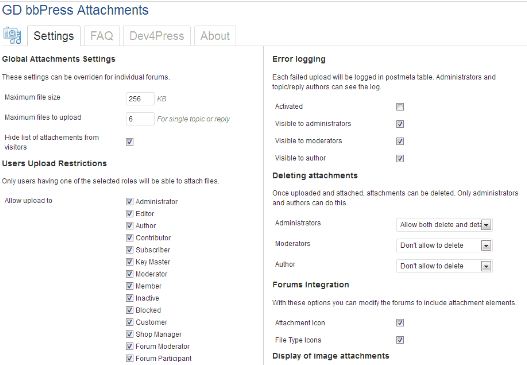Toggle the Attachment Icon checkbox
Image resolution: width=527 pixels, height=365 pixels.
click(400, 323)
